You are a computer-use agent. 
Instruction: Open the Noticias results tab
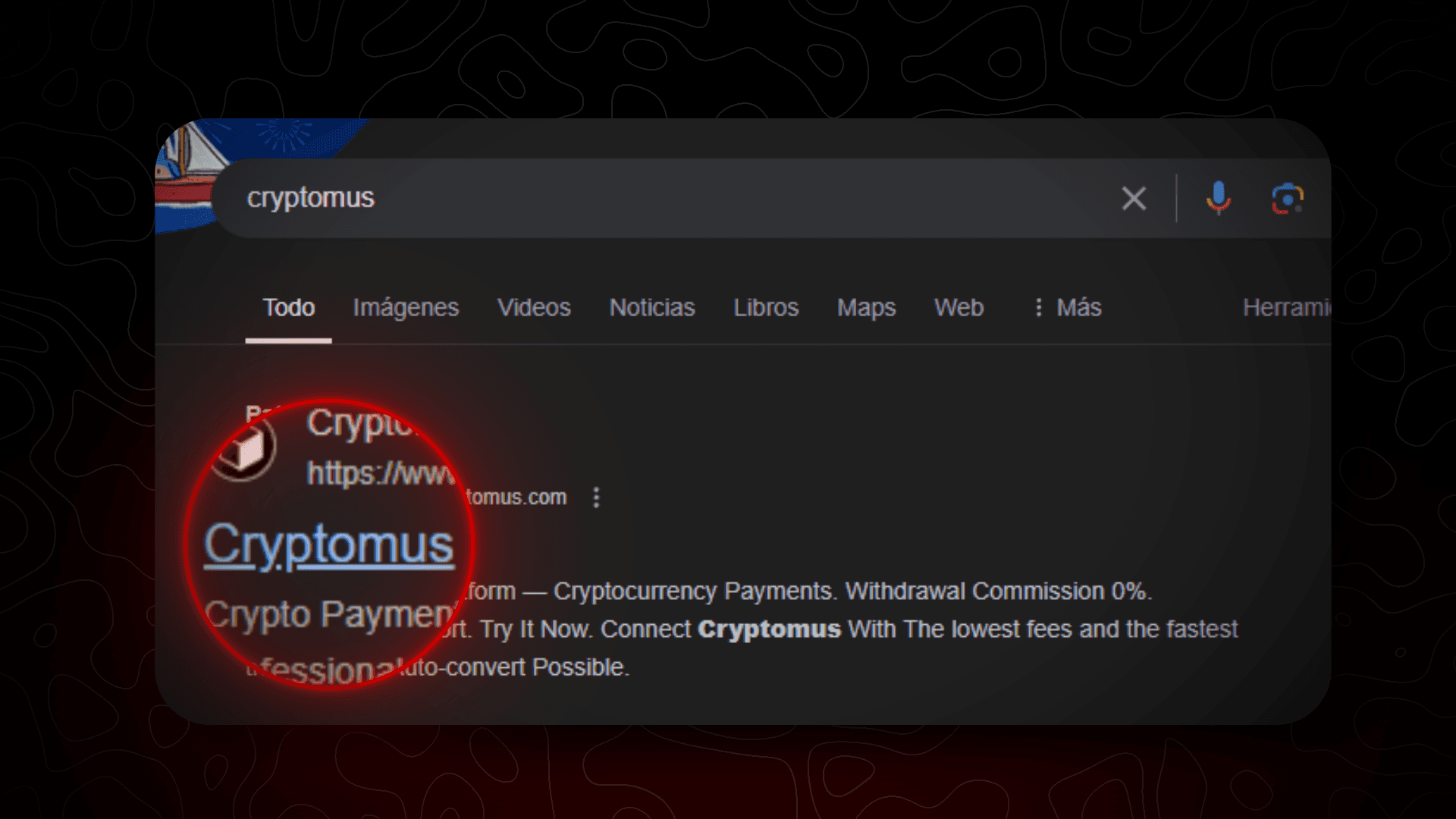pos(652,307)
